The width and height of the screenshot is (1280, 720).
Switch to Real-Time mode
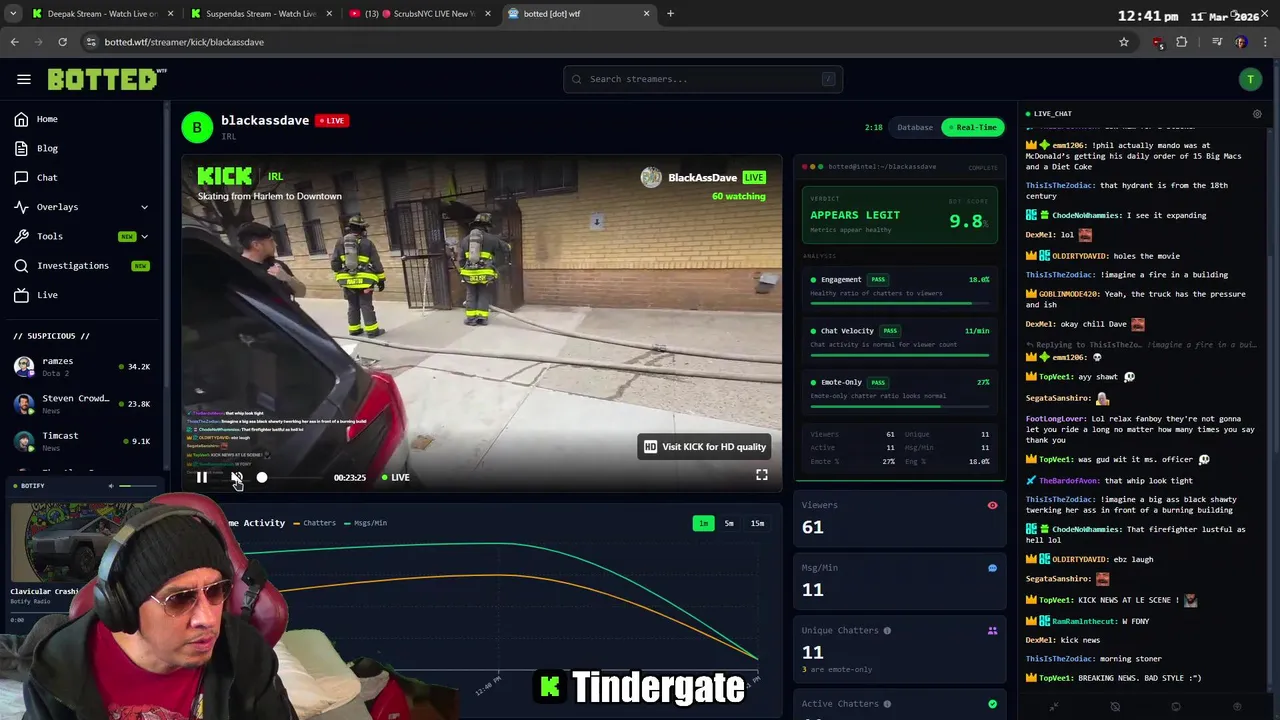[972, 127]
